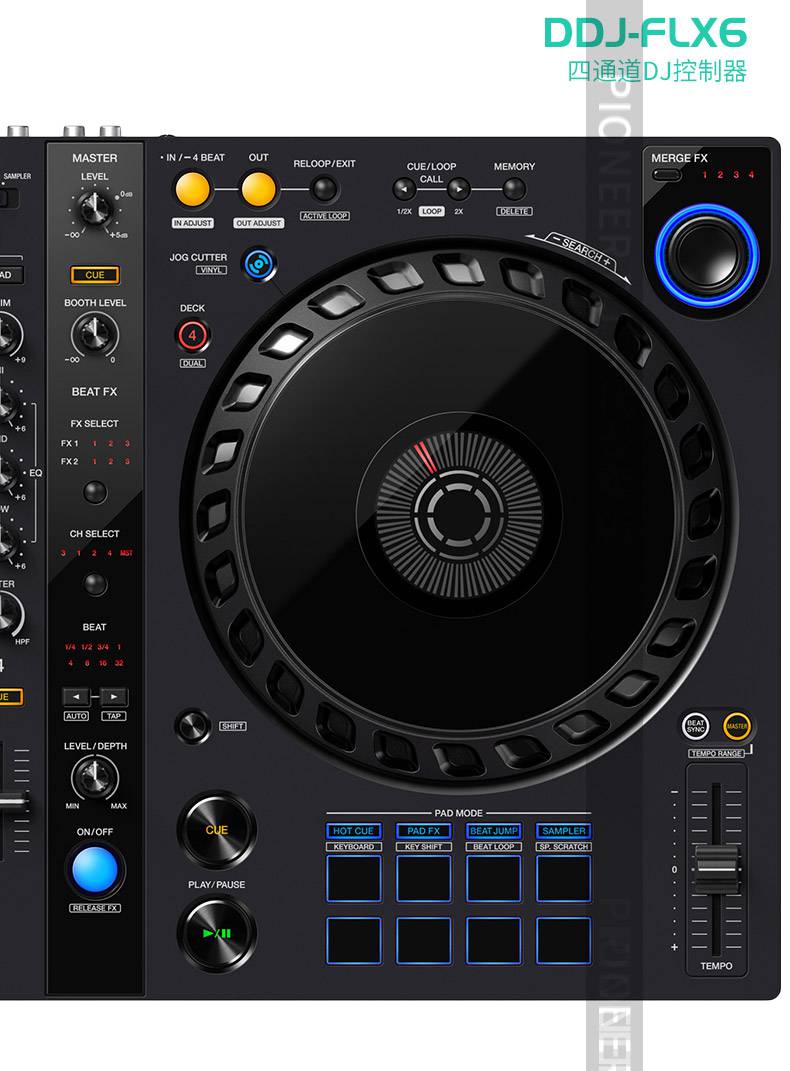This screenshot has width=790, height=1071.
Task: Click the 'KEY SHIFT' label under PAD FX
Action: click(x=423, y=847)
